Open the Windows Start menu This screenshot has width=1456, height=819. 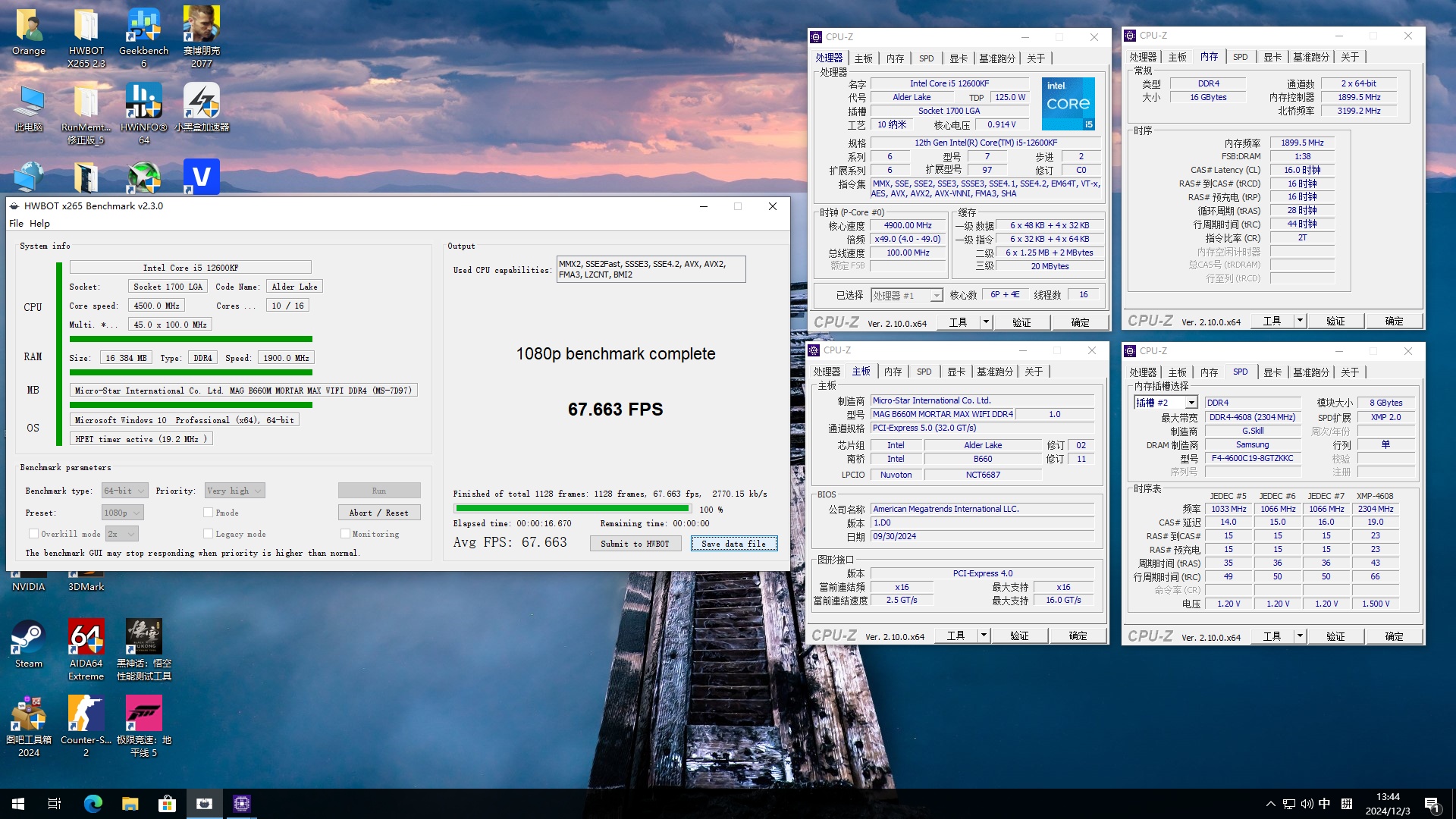18,804
